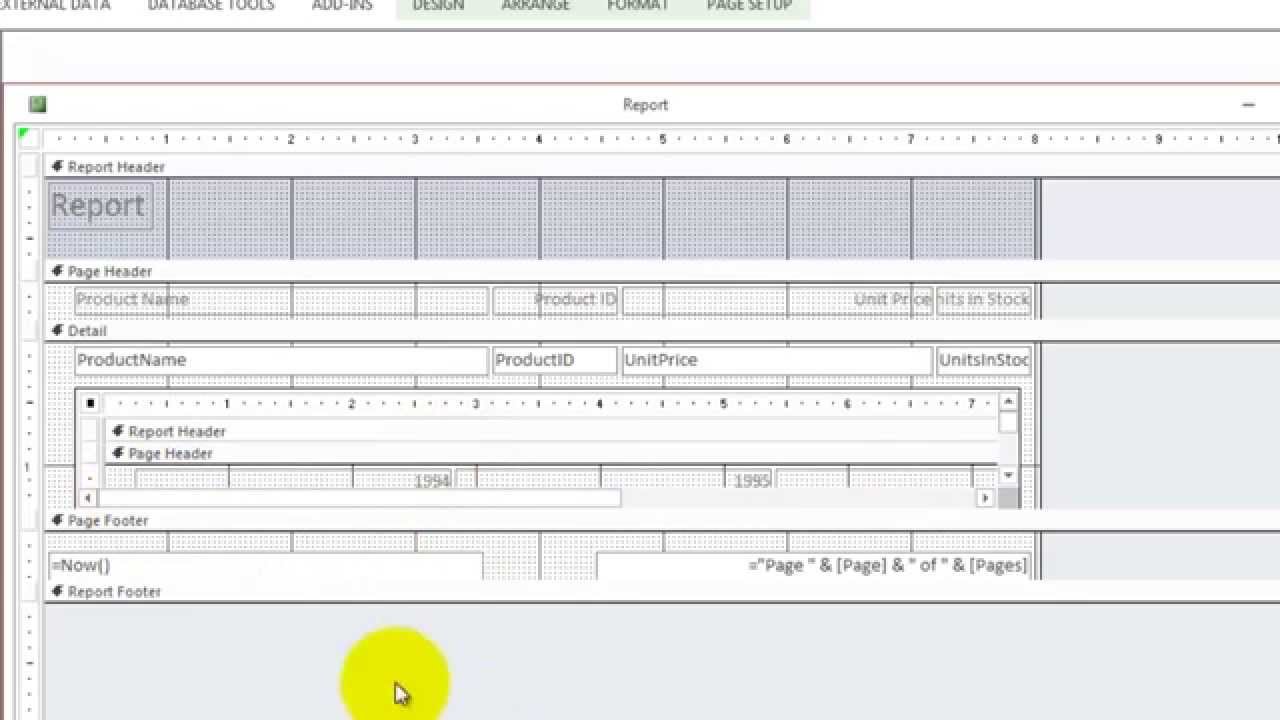Image resolution: width=1280 pixels, height=720 pixels.
Task: Select the UnitPrice text box
Action: pyautogui.click(x=777, y=360)
